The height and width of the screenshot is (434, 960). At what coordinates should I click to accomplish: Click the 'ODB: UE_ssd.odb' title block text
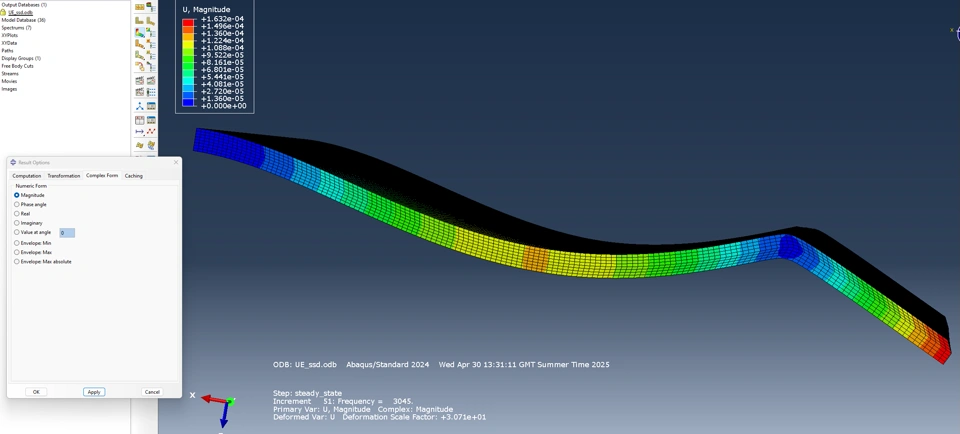305,365
